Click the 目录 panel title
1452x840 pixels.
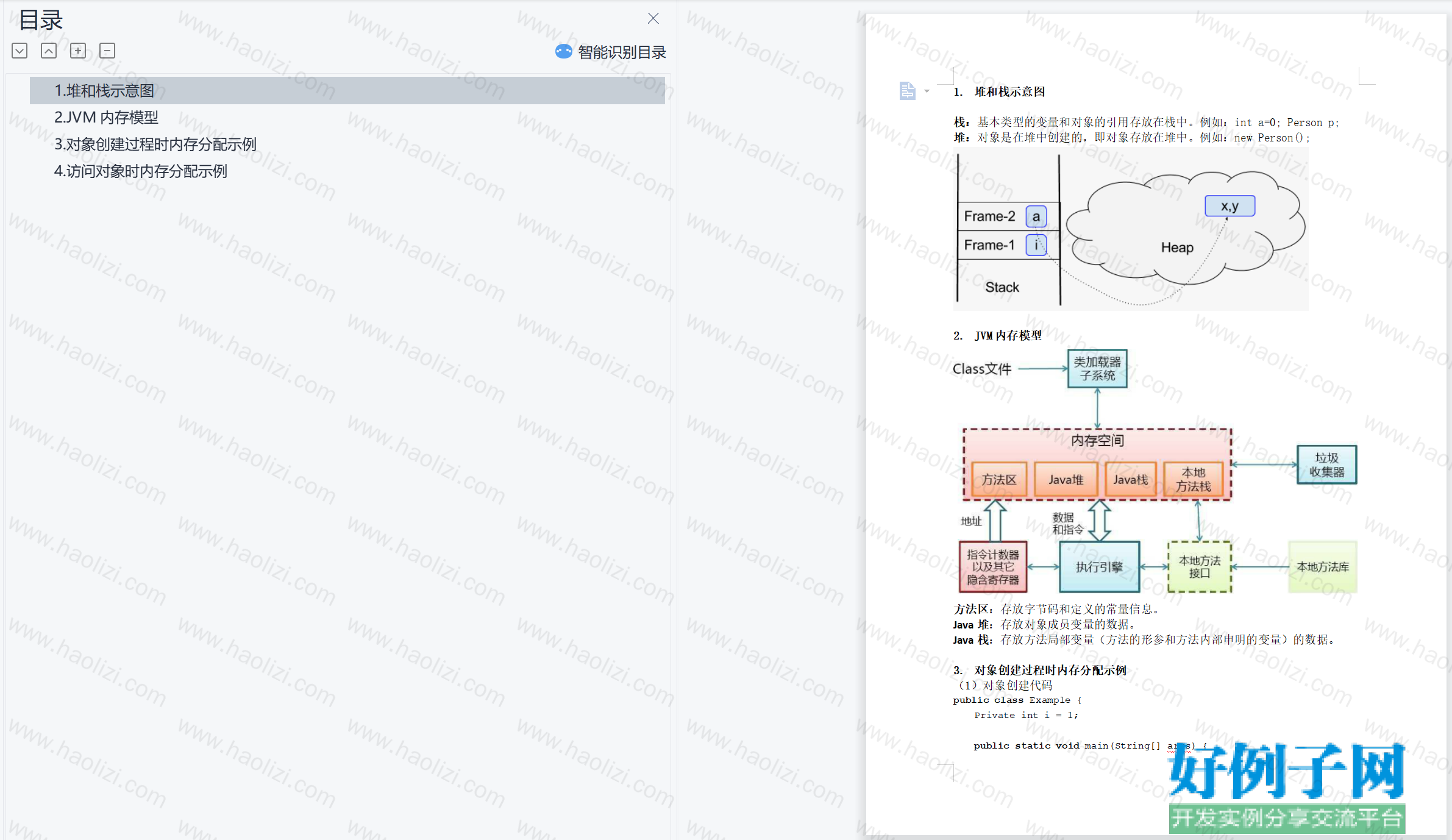tap(41, 20)
